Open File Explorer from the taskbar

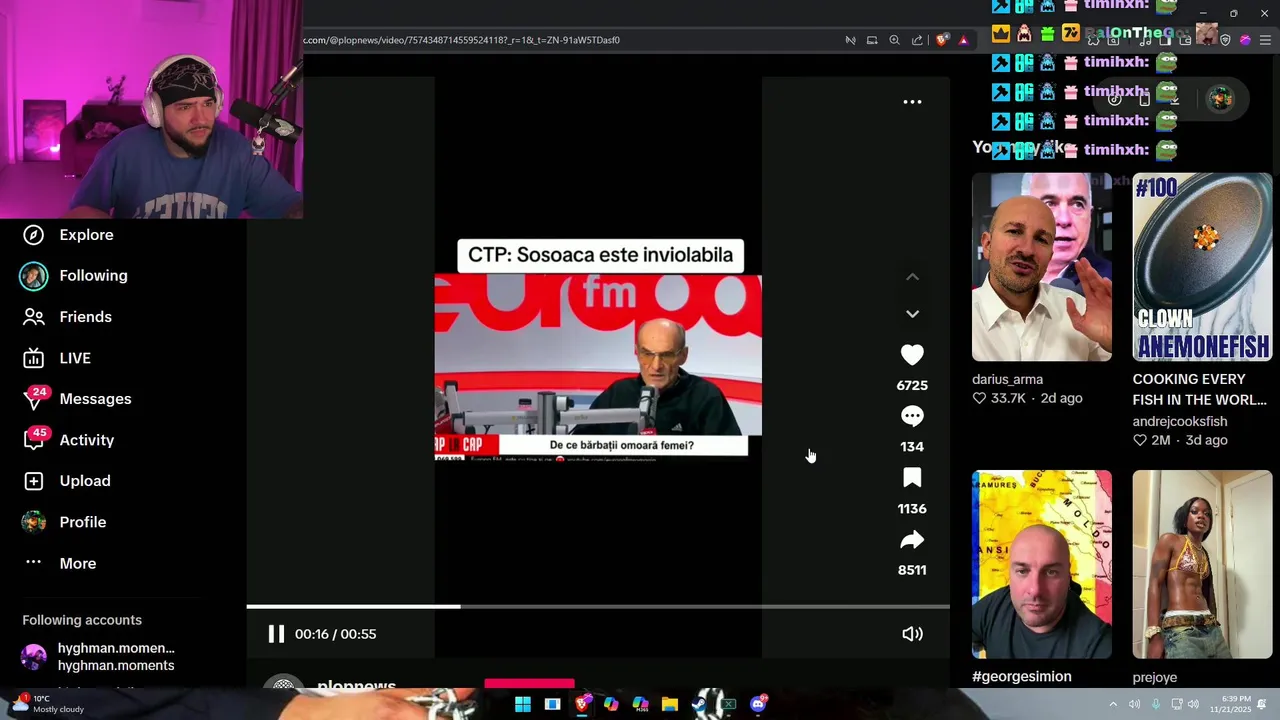coord(669,704)
